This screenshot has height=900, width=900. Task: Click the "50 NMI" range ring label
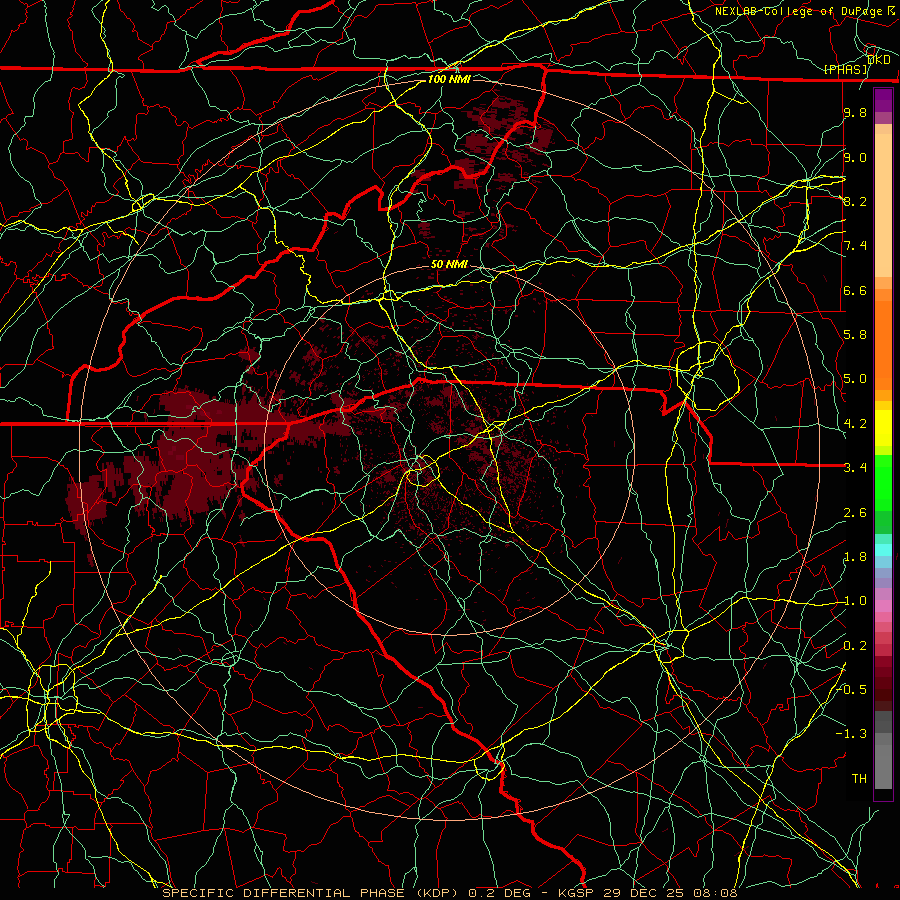(449, 264)
